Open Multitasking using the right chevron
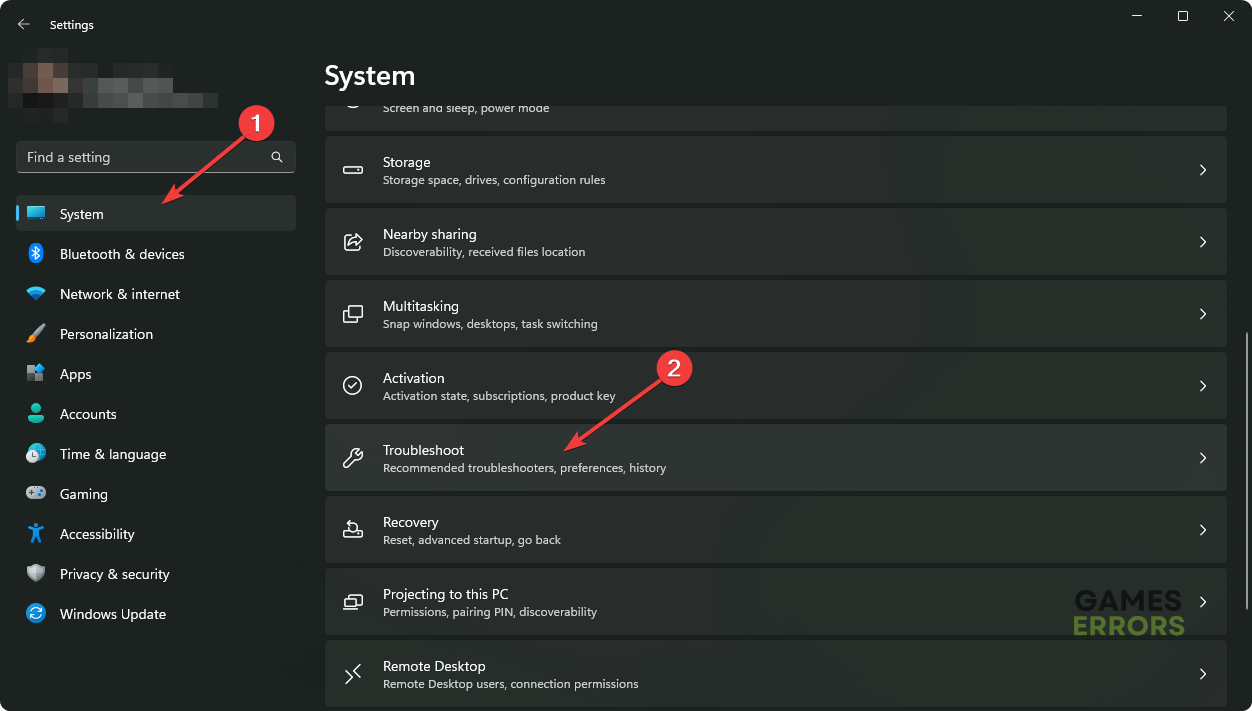 [x=1203, y=314]
